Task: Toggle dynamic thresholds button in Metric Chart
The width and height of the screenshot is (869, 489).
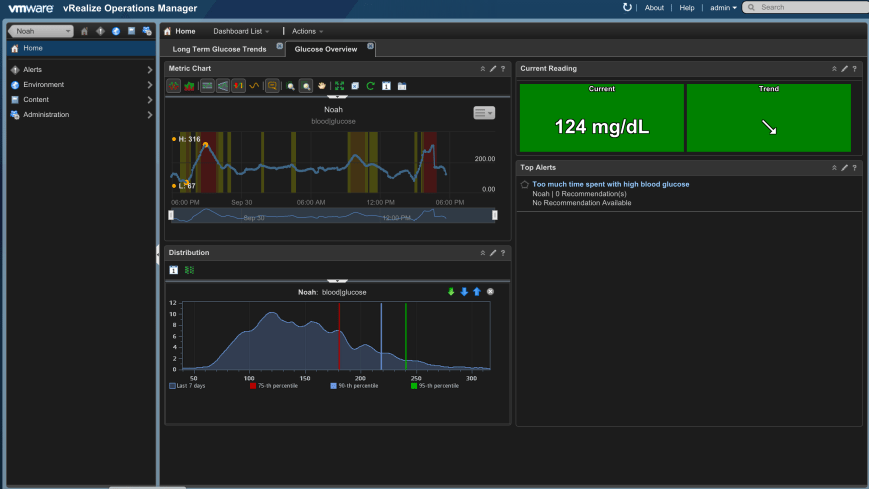Action: click(x=207, y=86)
